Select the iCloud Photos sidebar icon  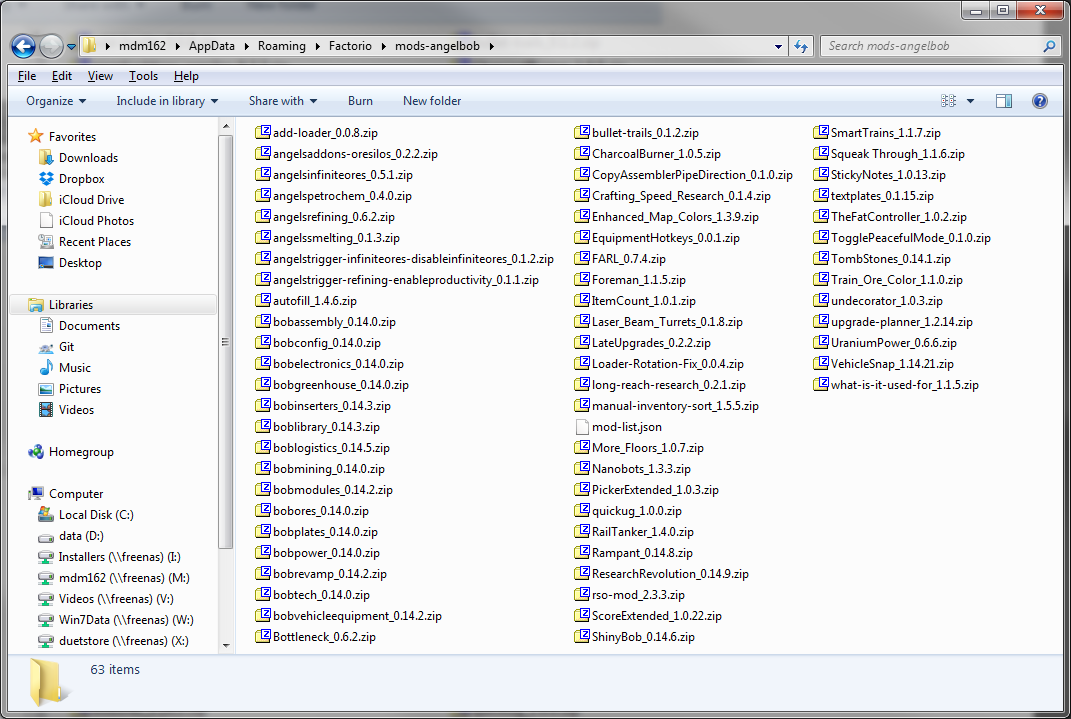click(x=46, y=221)
